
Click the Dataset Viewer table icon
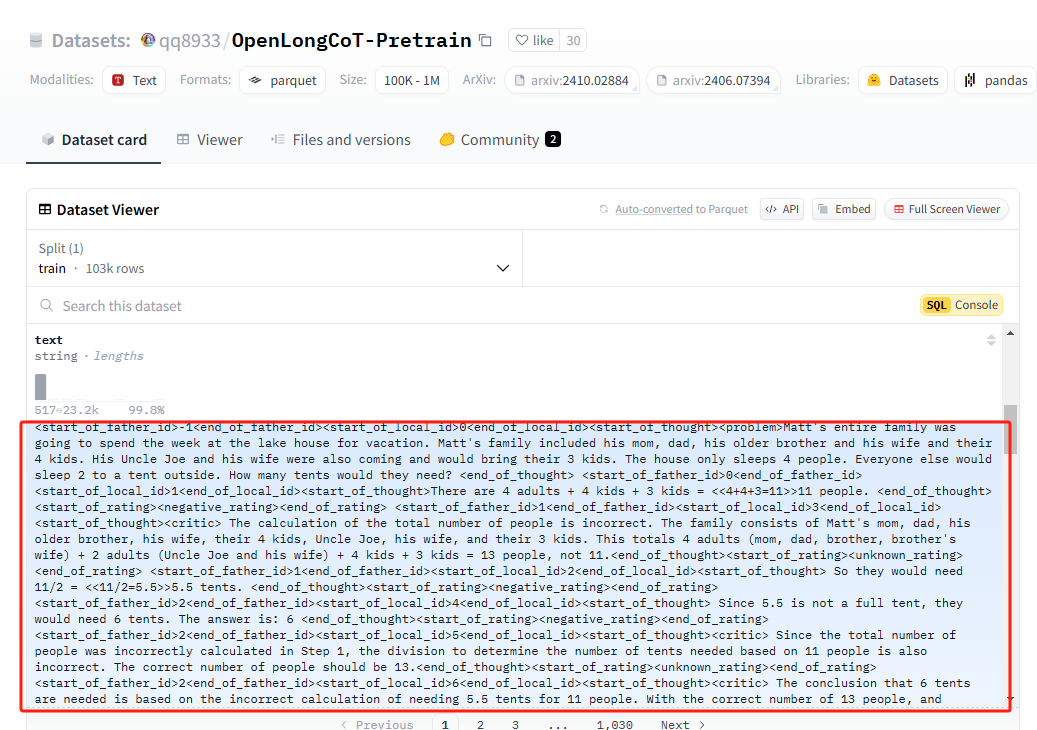point(45,210)
